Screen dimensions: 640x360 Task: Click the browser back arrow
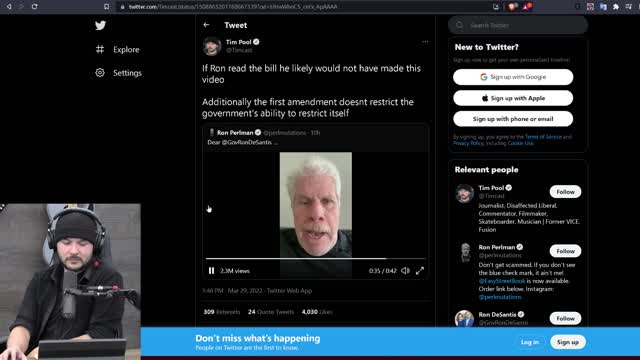(9, 7)
